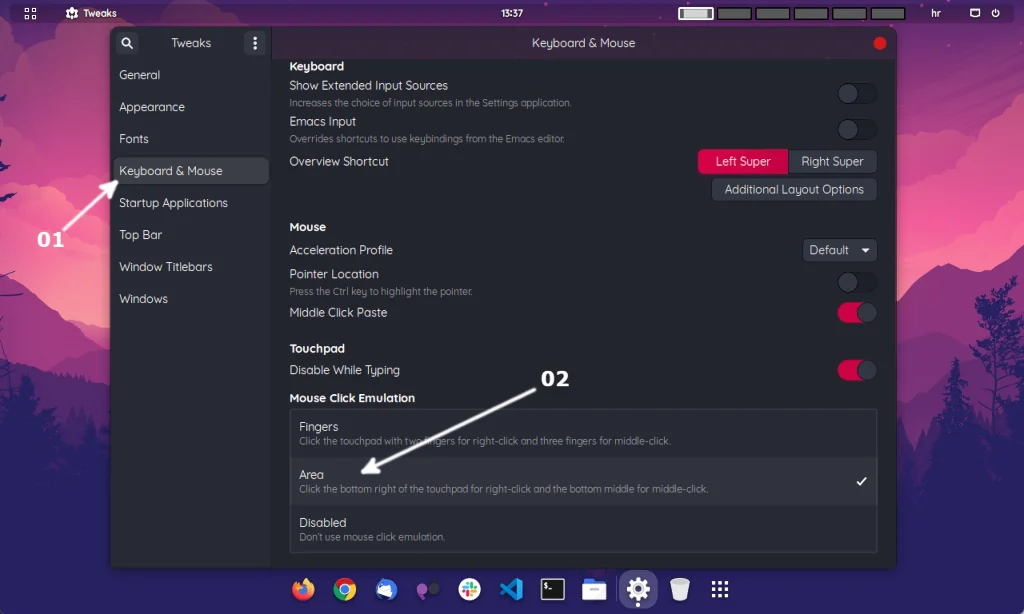Screen dimensions: 1024x614
Task: Turn off Disable While Typing
Action: point(856,370)
